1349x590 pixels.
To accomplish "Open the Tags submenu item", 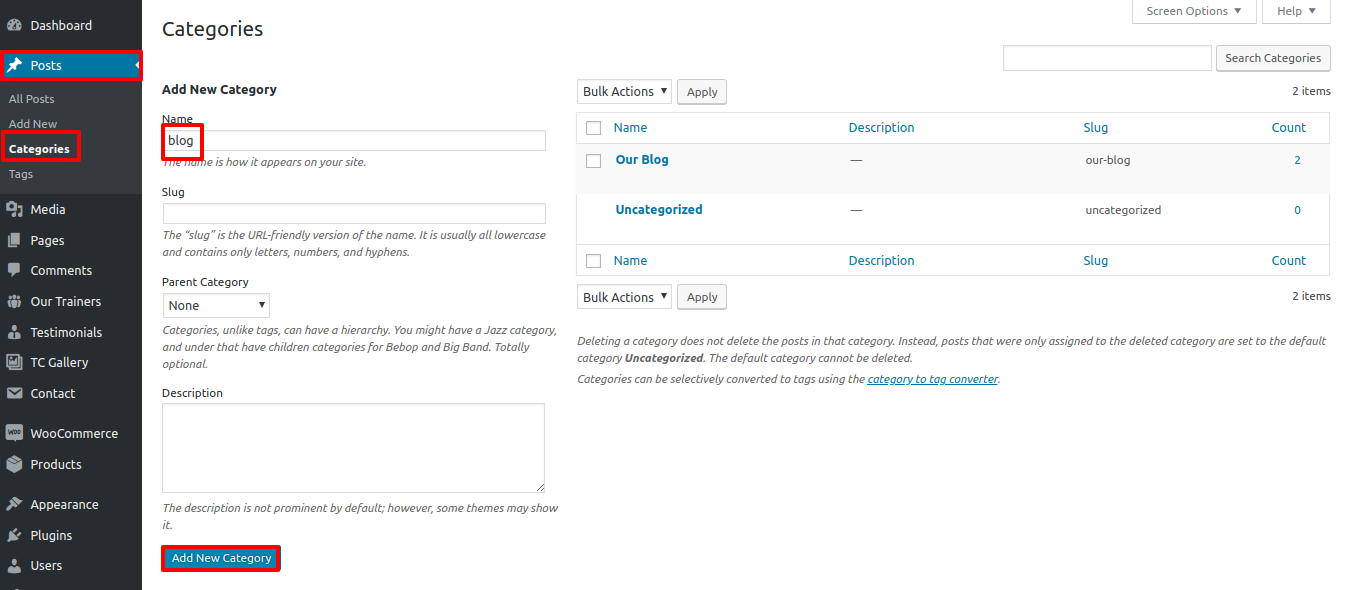I will [21, 174].
